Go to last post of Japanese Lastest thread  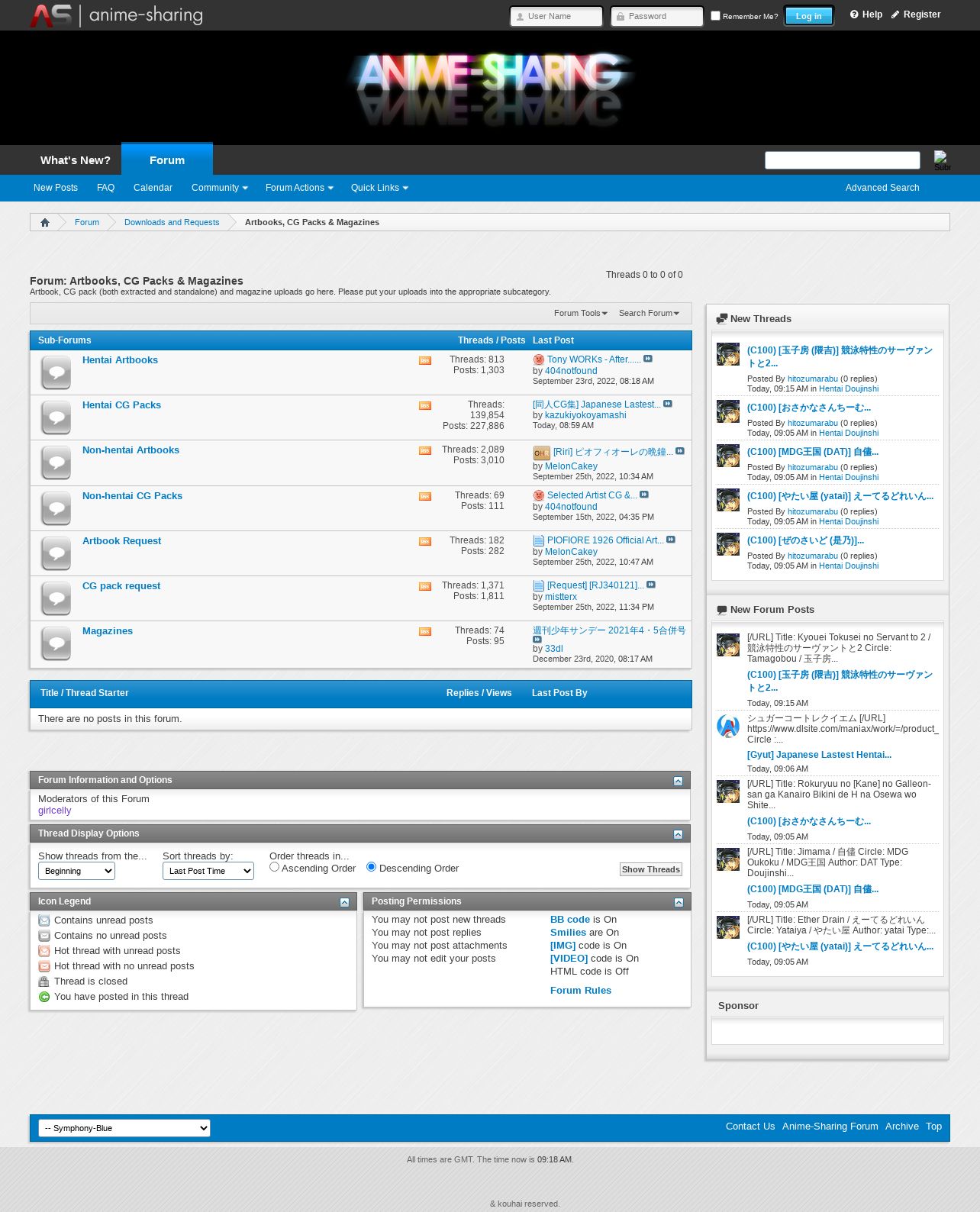point(668,404)
